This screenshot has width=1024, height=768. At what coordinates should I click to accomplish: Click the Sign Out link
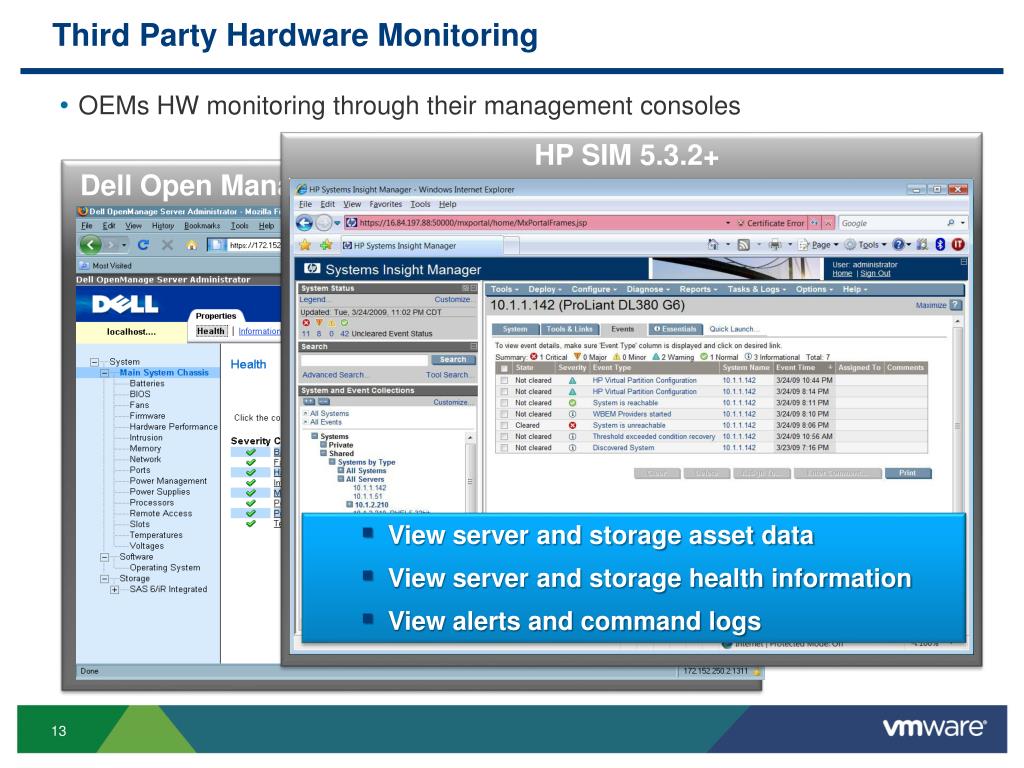click(x=875, y=274)
